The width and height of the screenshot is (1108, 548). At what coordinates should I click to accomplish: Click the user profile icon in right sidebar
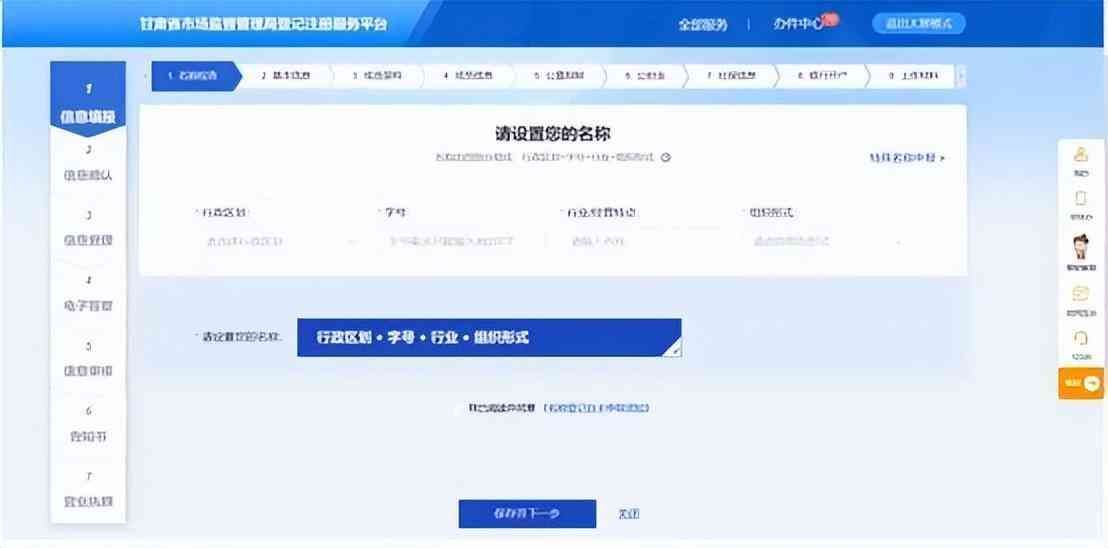1080,154
